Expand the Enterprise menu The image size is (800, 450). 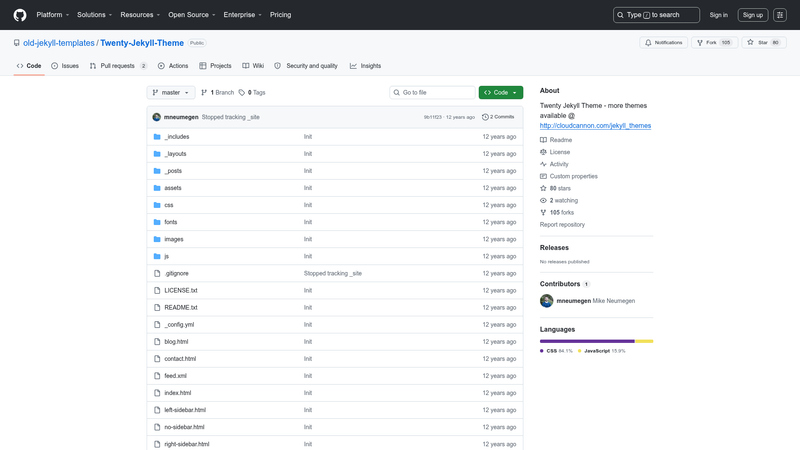tap(242, 15)
